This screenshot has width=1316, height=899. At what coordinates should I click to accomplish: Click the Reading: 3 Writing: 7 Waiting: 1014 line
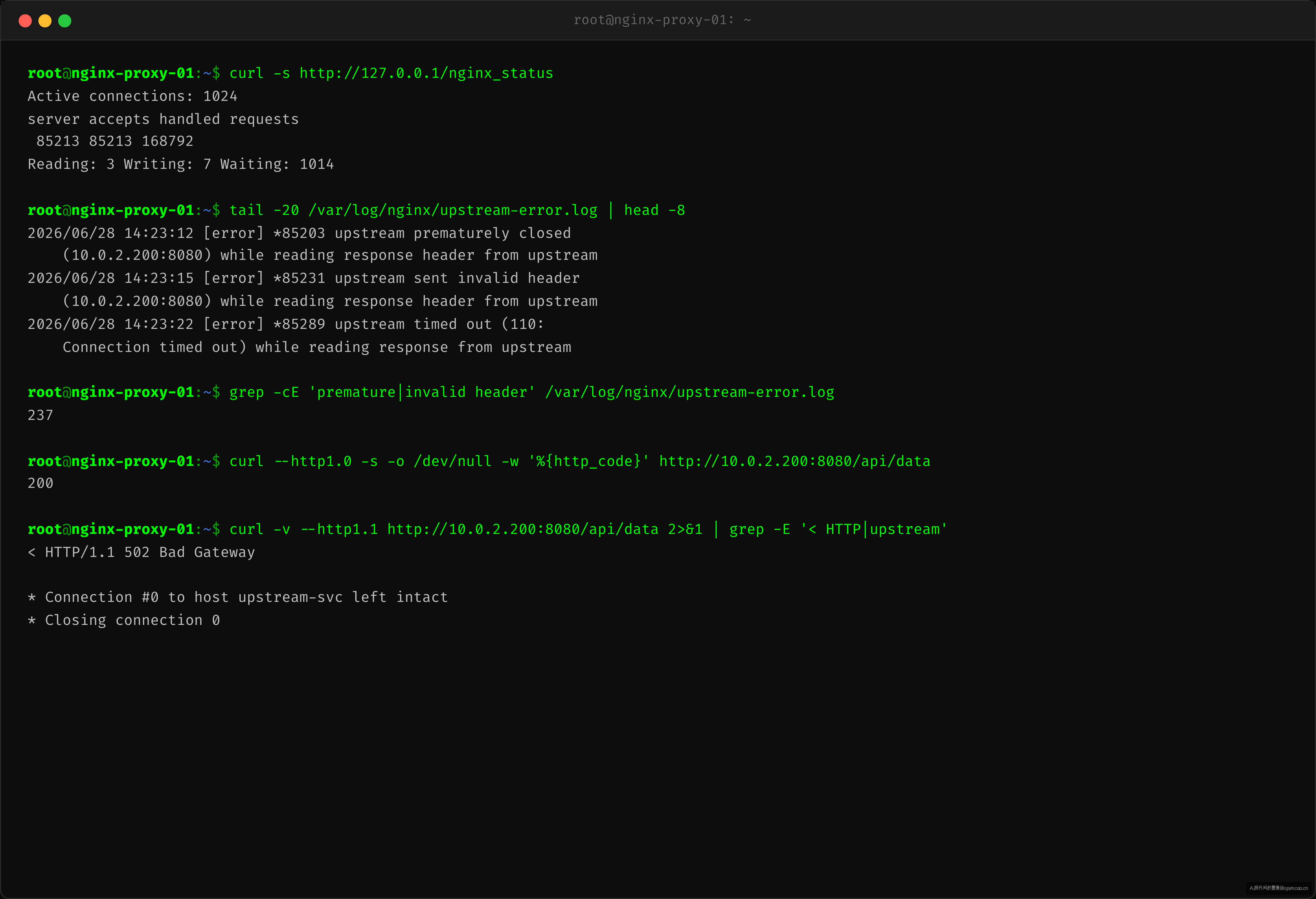181,164
